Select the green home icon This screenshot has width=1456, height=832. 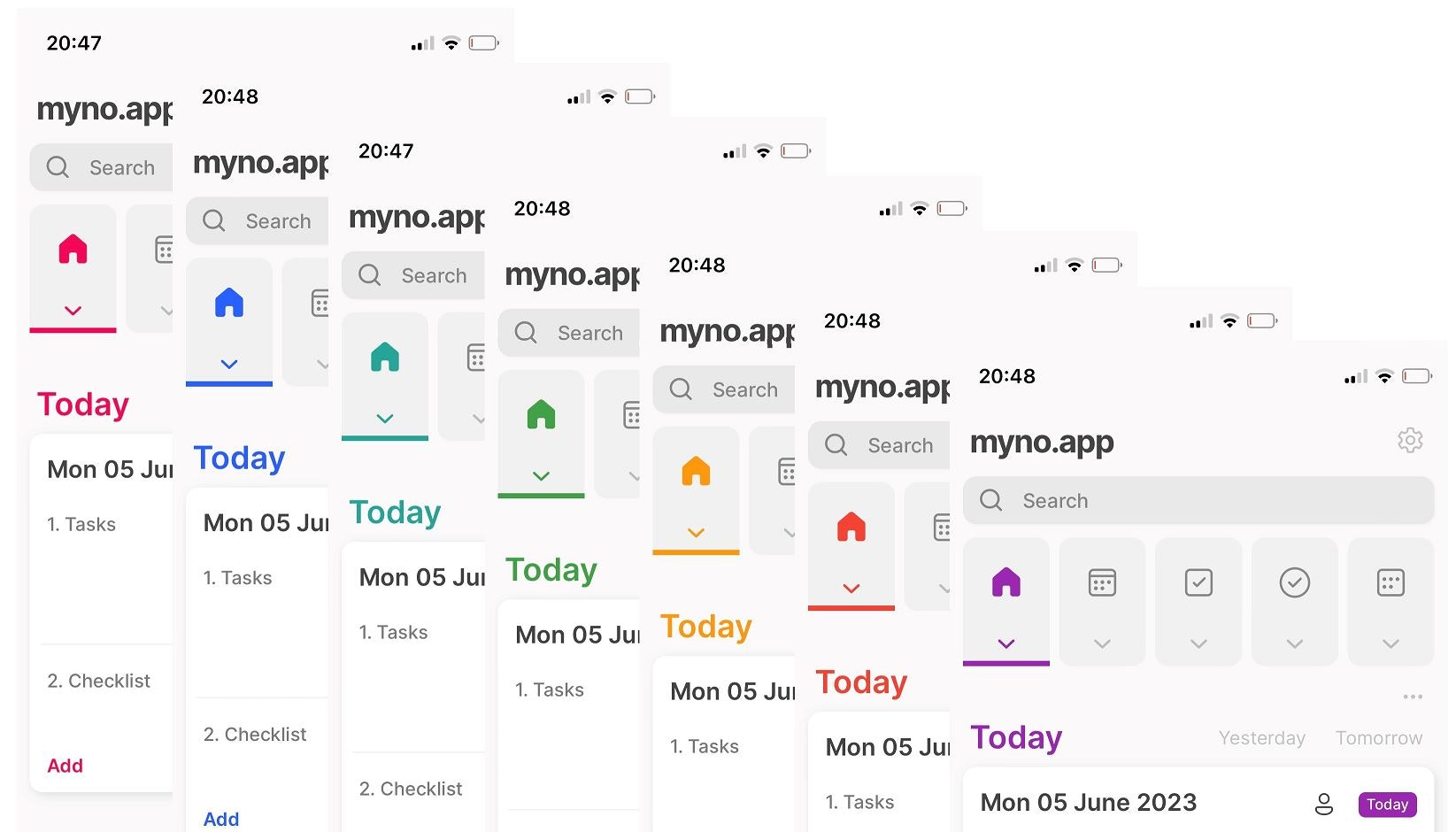click(x=541, y=414)
